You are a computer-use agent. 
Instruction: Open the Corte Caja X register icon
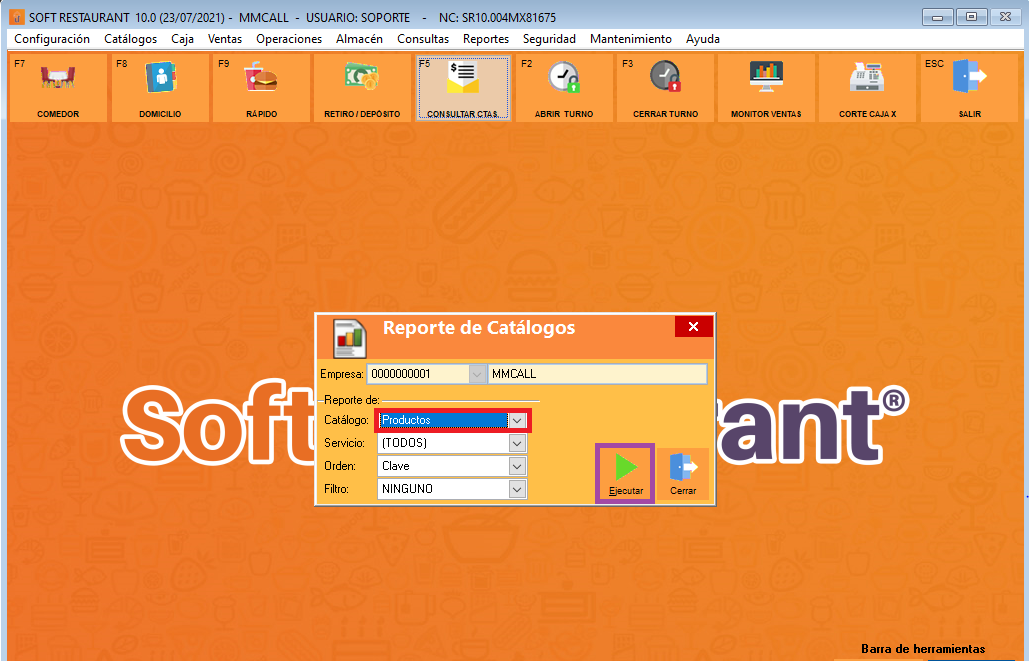[867, 80]
